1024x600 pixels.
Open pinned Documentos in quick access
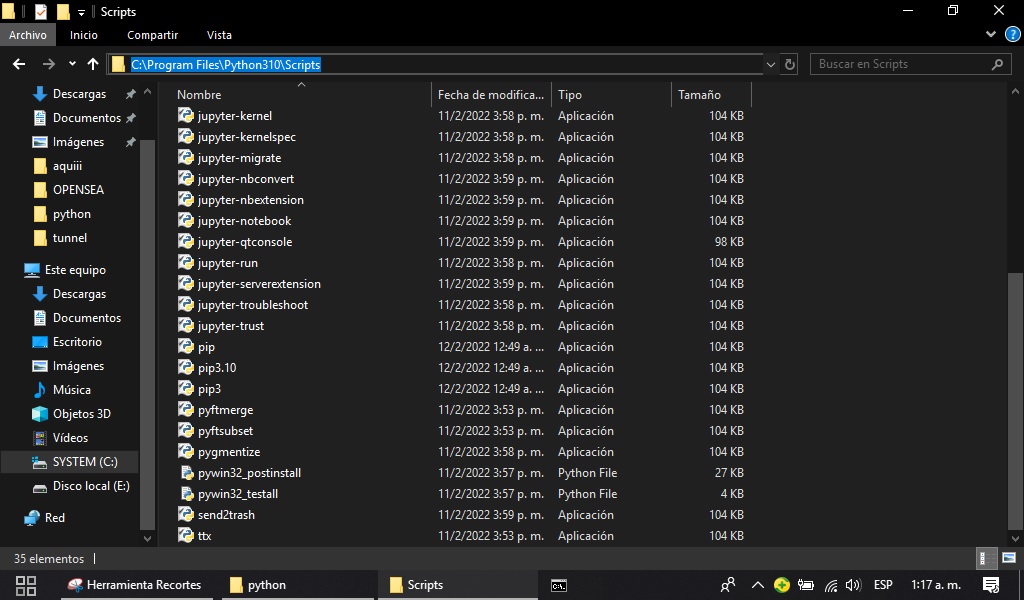click(87, 118)
